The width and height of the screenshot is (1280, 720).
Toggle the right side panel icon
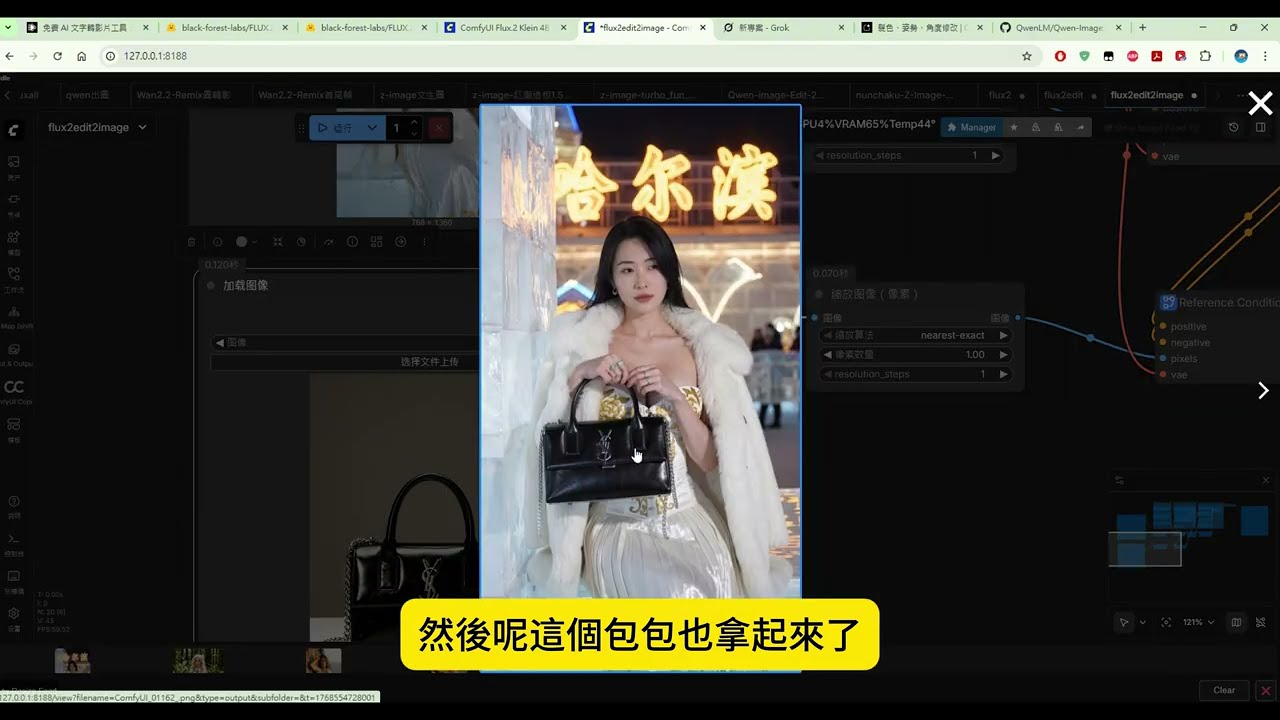(1261, 127)
